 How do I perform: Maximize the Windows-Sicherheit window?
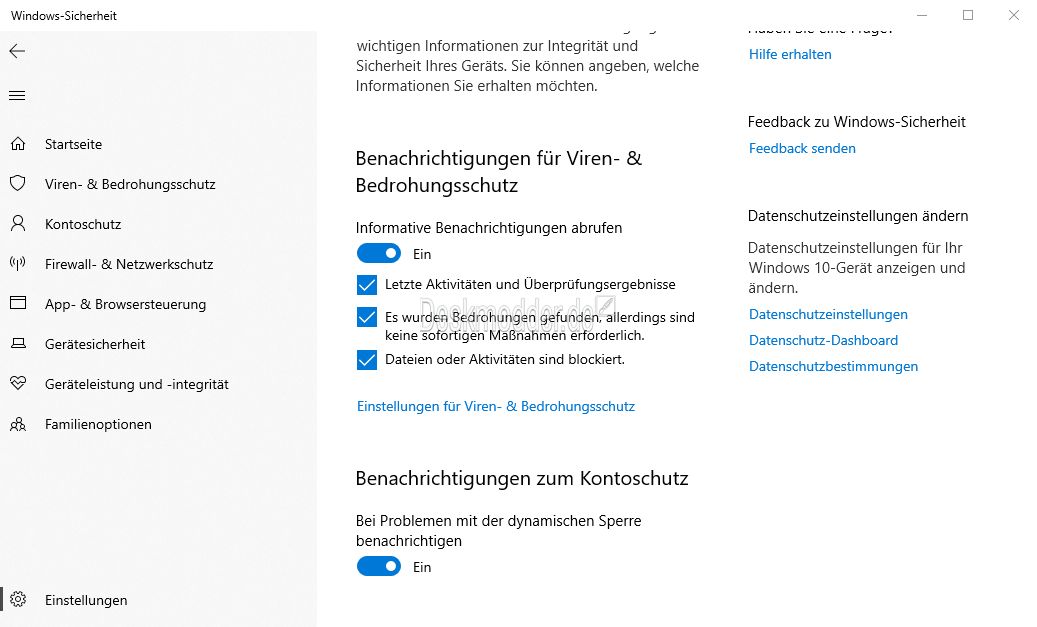point(968,15)
